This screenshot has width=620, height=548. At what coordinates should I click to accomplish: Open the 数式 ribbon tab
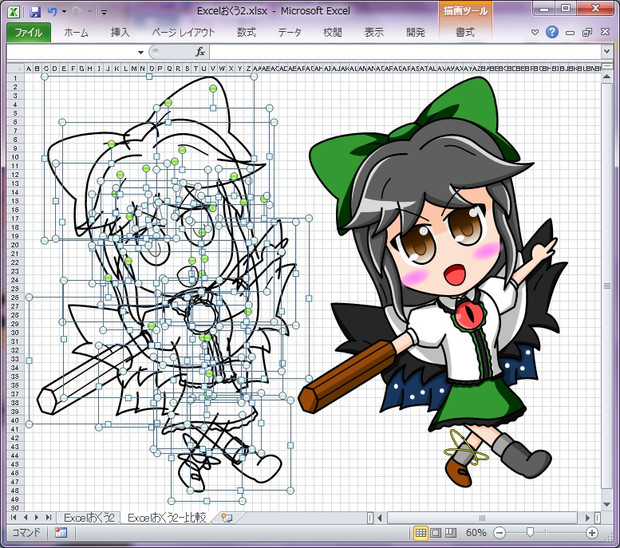pyautogui.click(x=246, y=32)
